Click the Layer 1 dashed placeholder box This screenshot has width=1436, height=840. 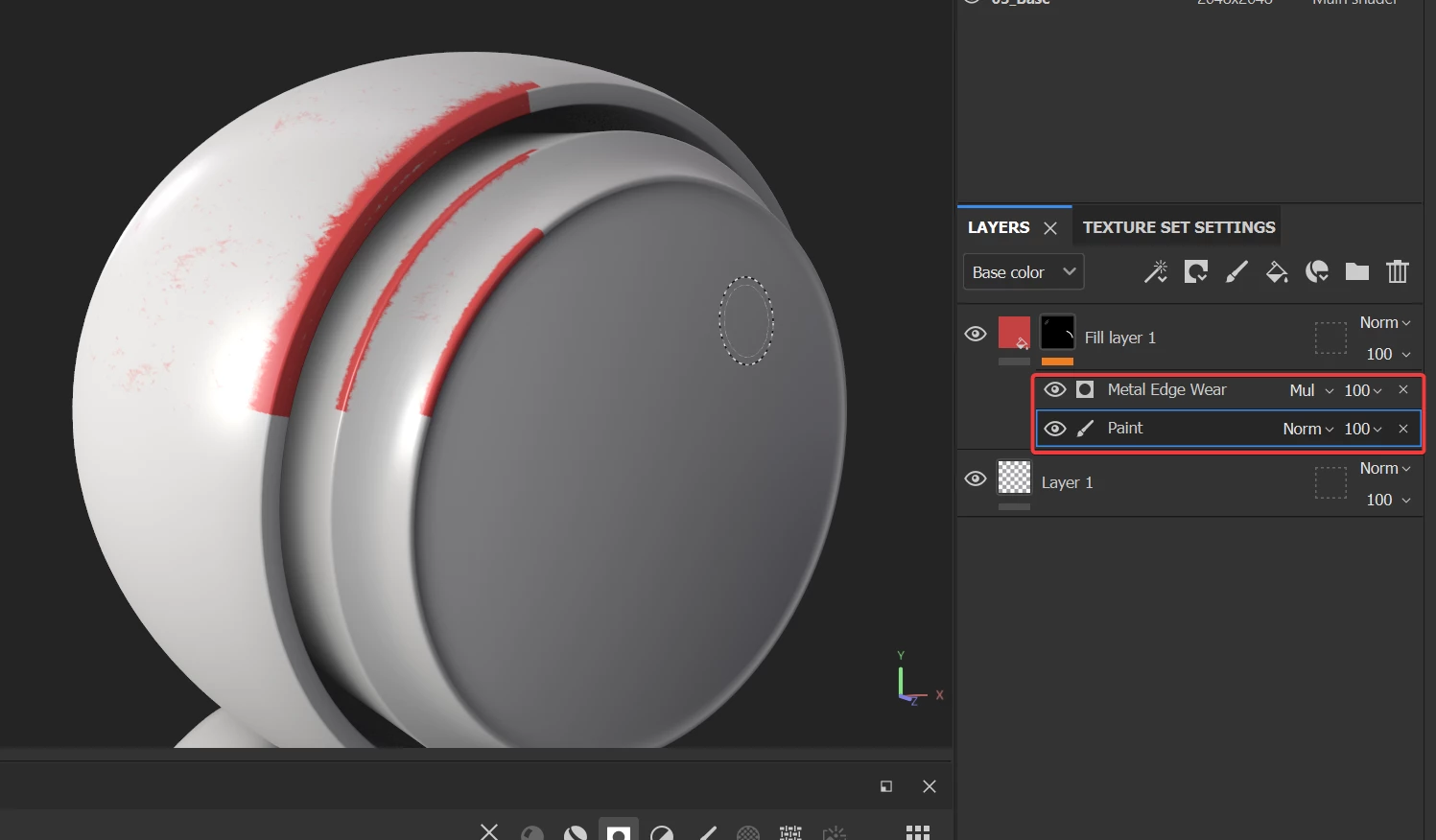click(x=1330, y=482)
